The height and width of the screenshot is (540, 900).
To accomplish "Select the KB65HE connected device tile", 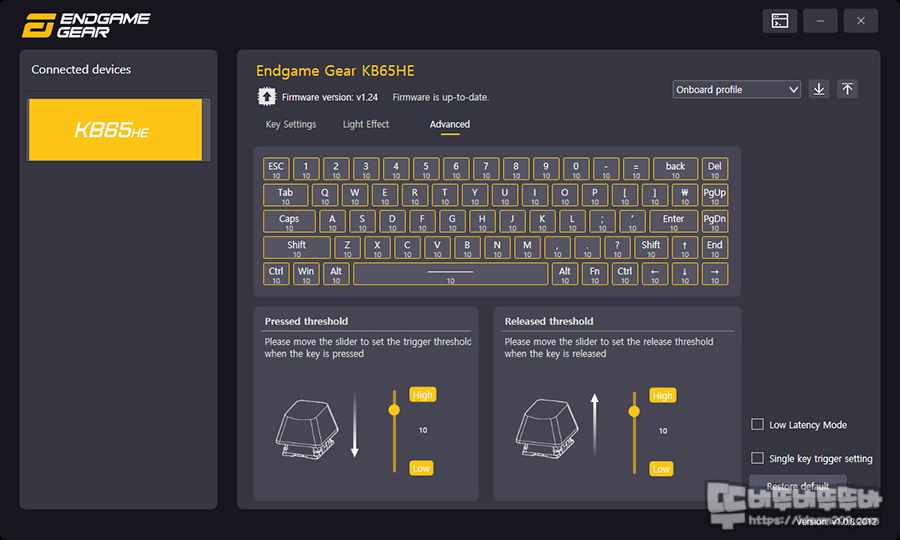I will pos(115,130).
